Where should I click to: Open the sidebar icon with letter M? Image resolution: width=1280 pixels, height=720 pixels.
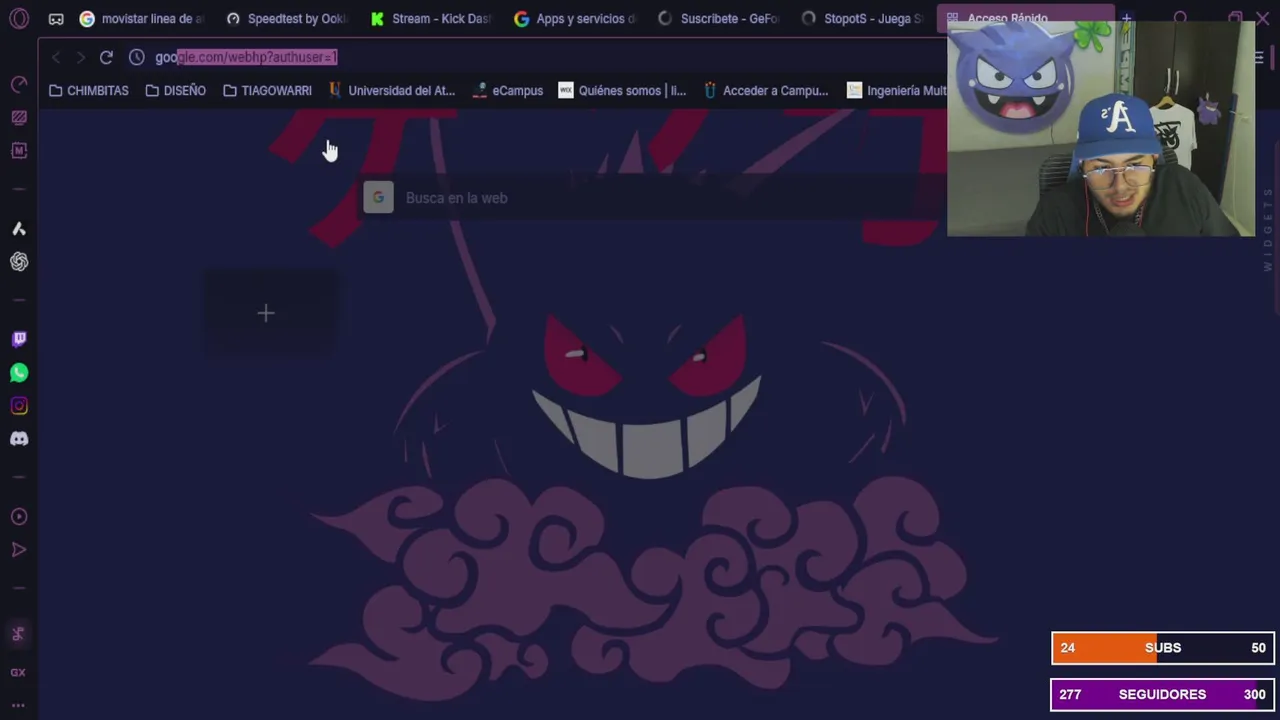pos(19,150)
